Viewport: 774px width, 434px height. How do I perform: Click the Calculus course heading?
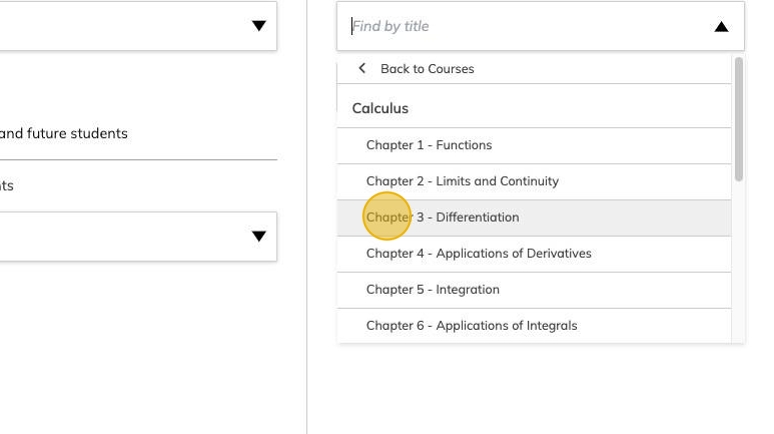[380, 108]
